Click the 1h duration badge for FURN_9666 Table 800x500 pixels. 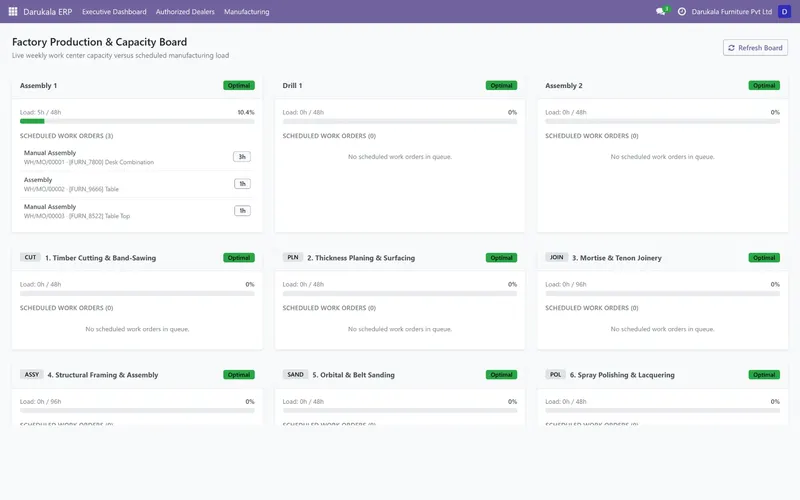(x=242, y=184)
